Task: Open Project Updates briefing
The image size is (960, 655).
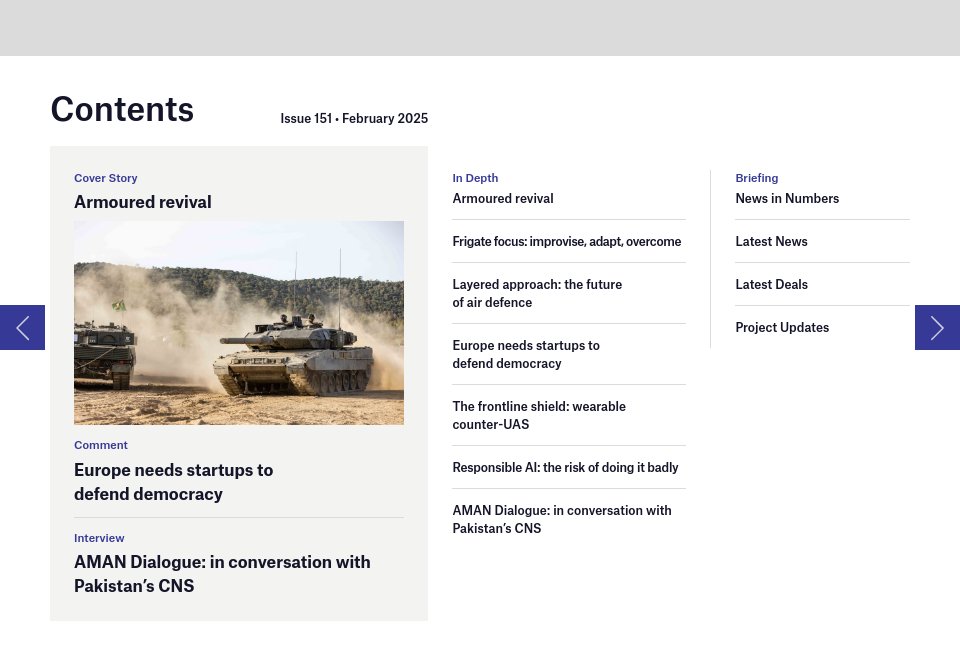Action: point(782,327)
